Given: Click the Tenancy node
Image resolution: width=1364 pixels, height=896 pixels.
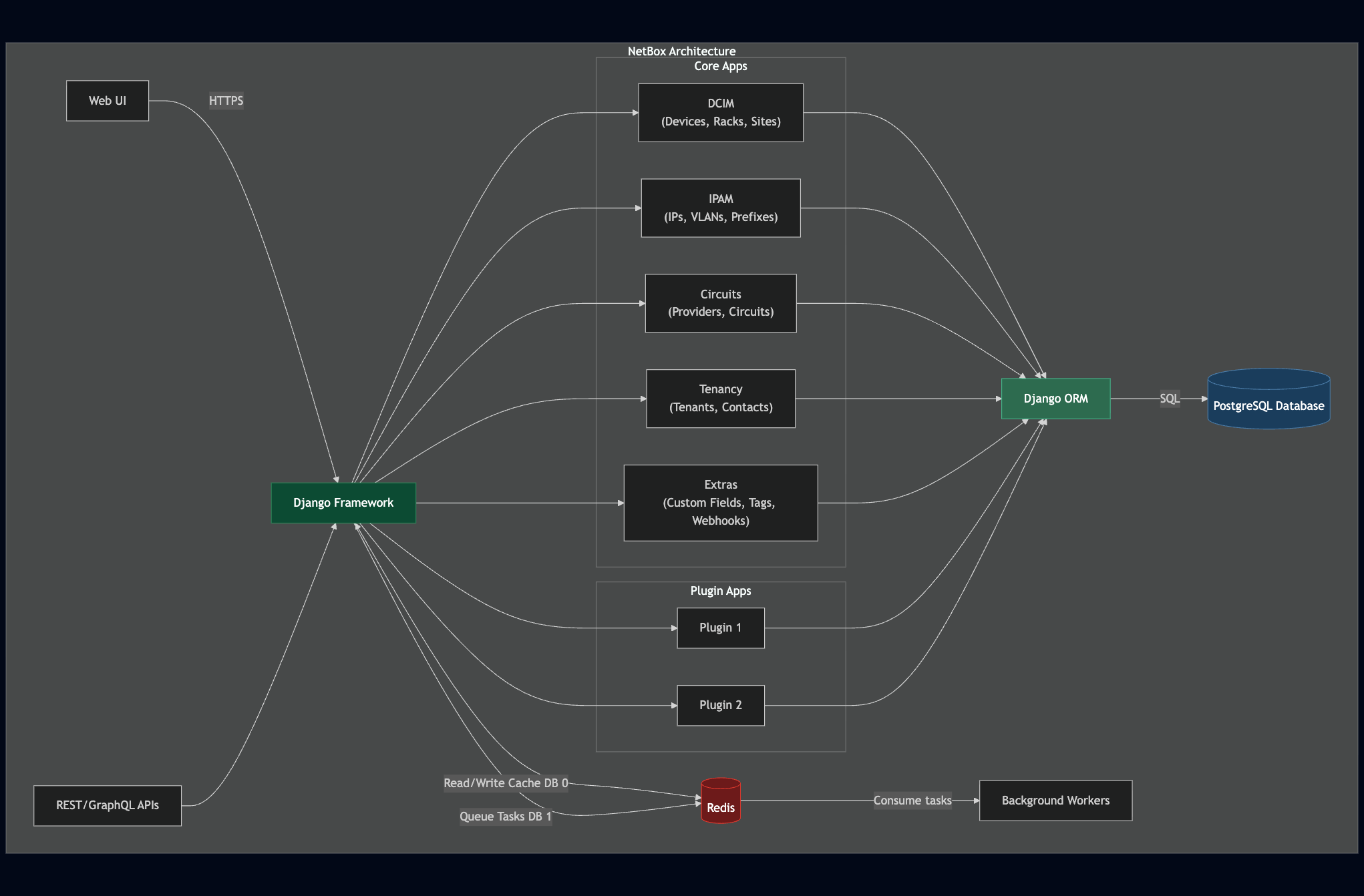Looking at the screenshot, I should (720, 399).
